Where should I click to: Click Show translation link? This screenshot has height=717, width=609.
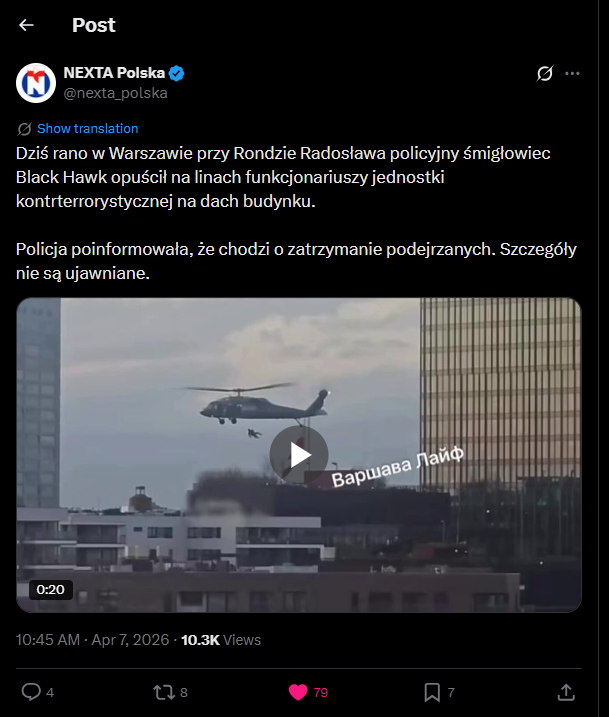point(88,128)
